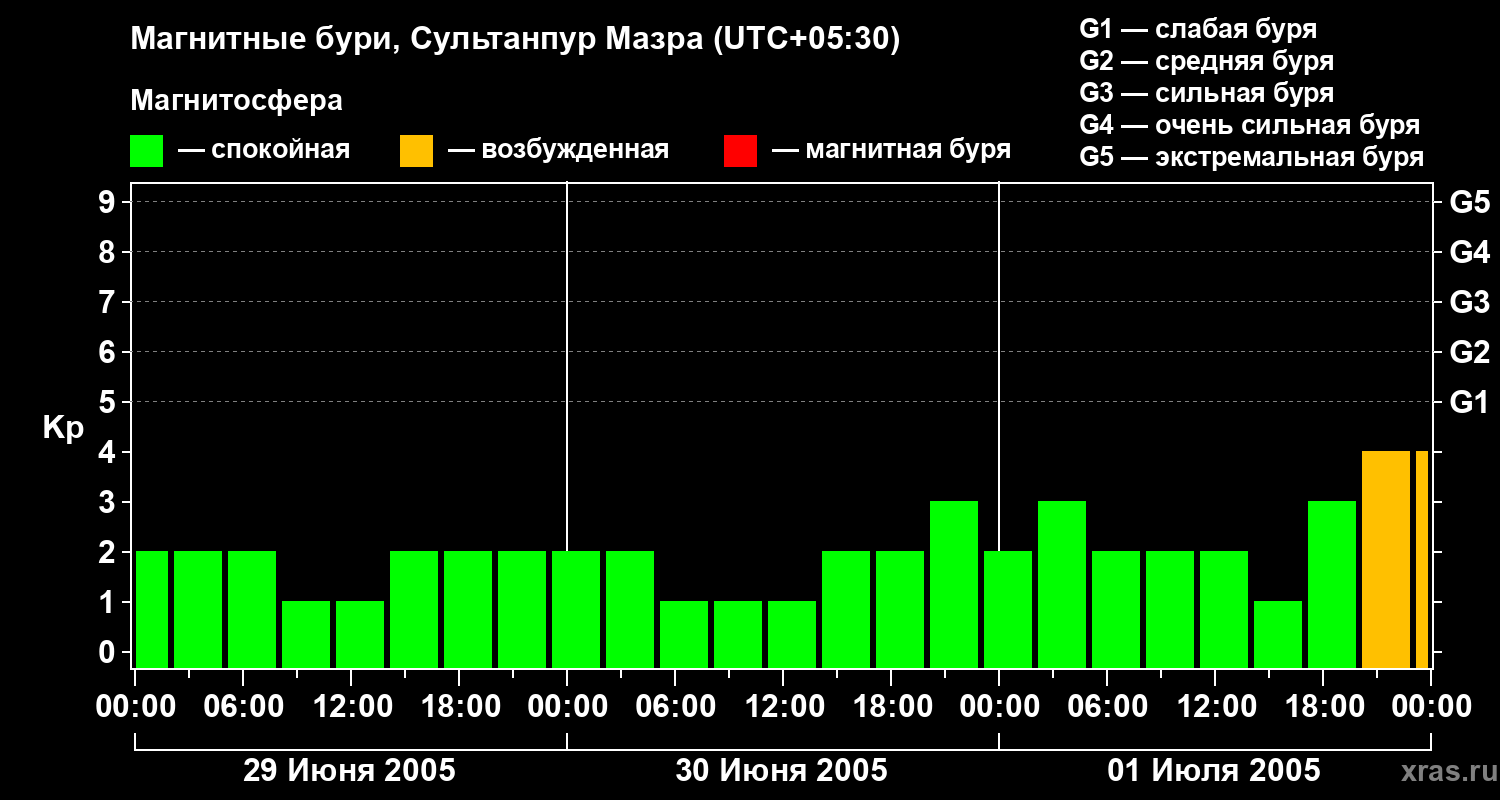Click the wide orange Kp 4 bar
This screenshot has width=1500, height=800.
(x=1386, y=560)
